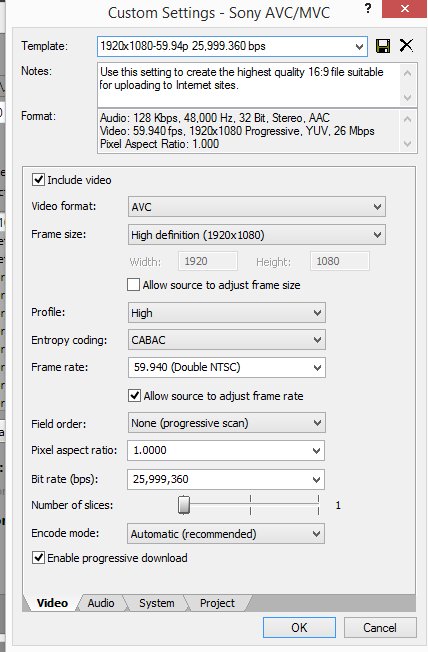428x652 pixels.
Task: Switch to the System tab
Action: click(x=156, y=603)
